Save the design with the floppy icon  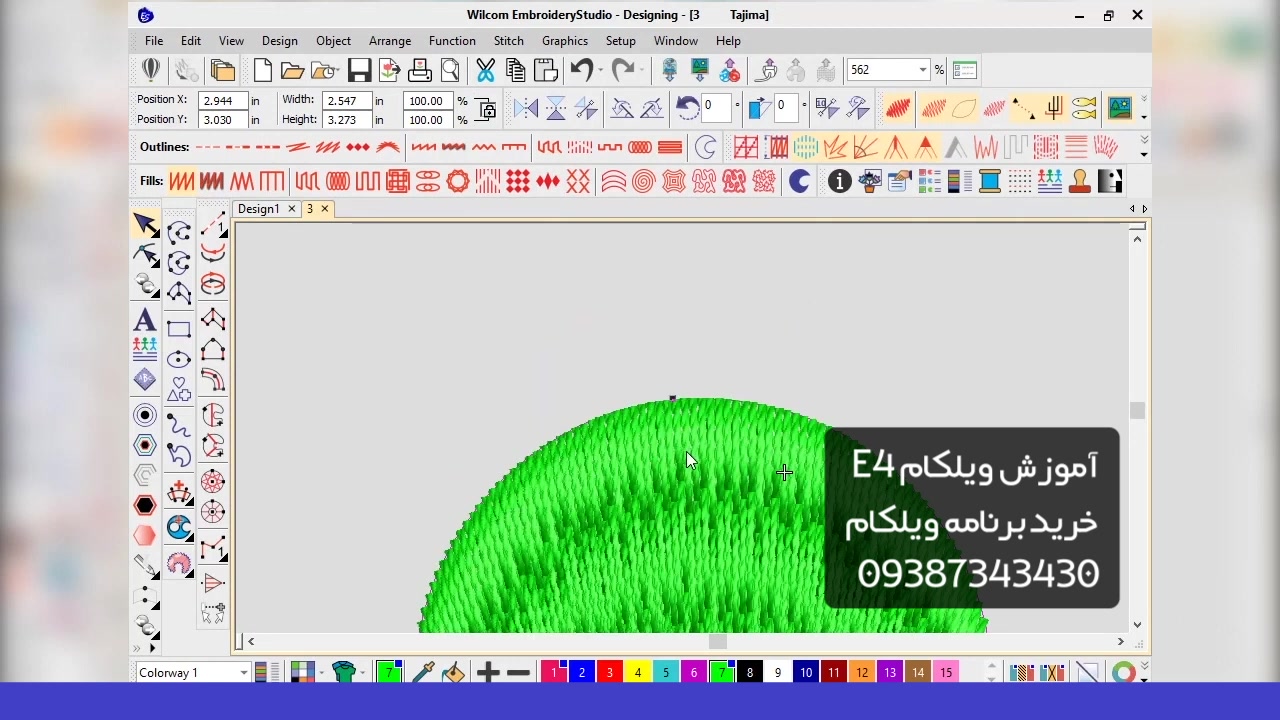359,70
